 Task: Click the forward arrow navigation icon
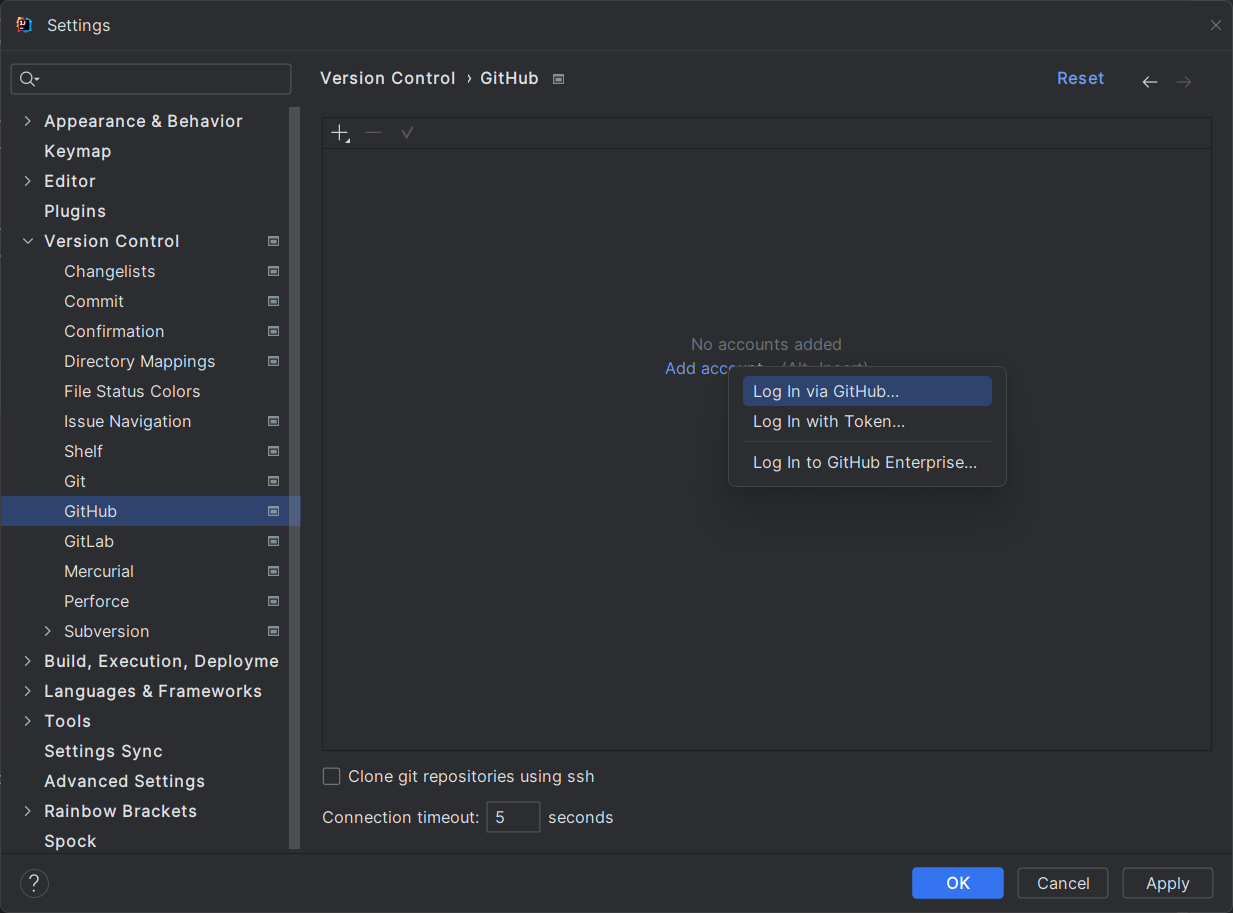coord(1184,82)
